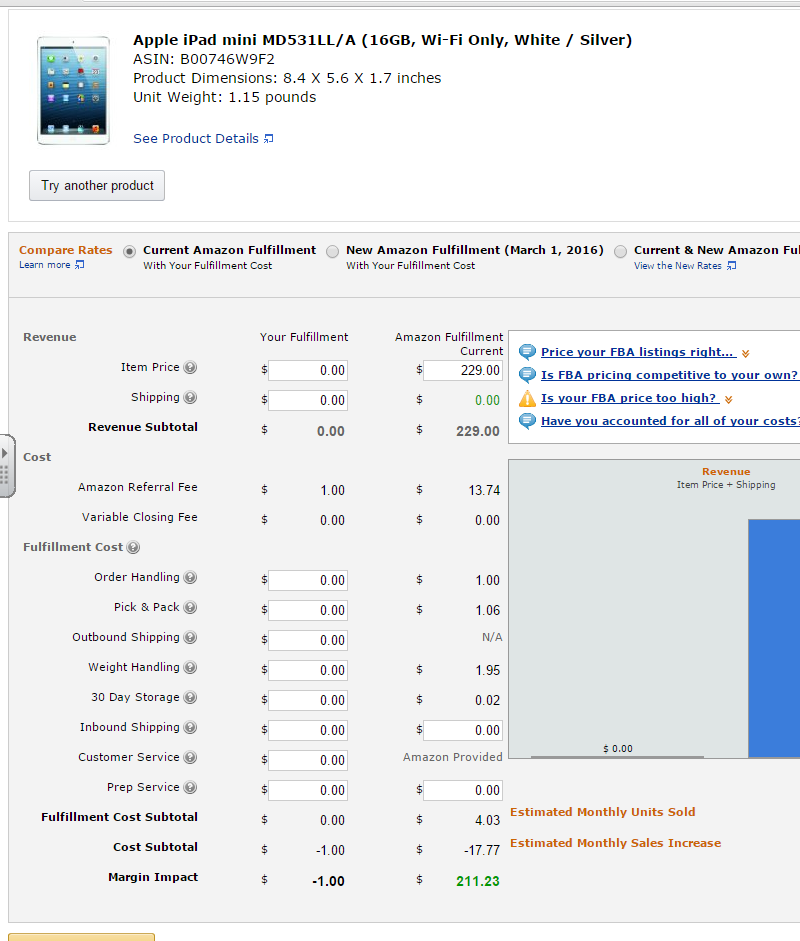The image size is (800, 941).
Task: Click help icon beside 30 Day Storage
Action: (190, 697)
